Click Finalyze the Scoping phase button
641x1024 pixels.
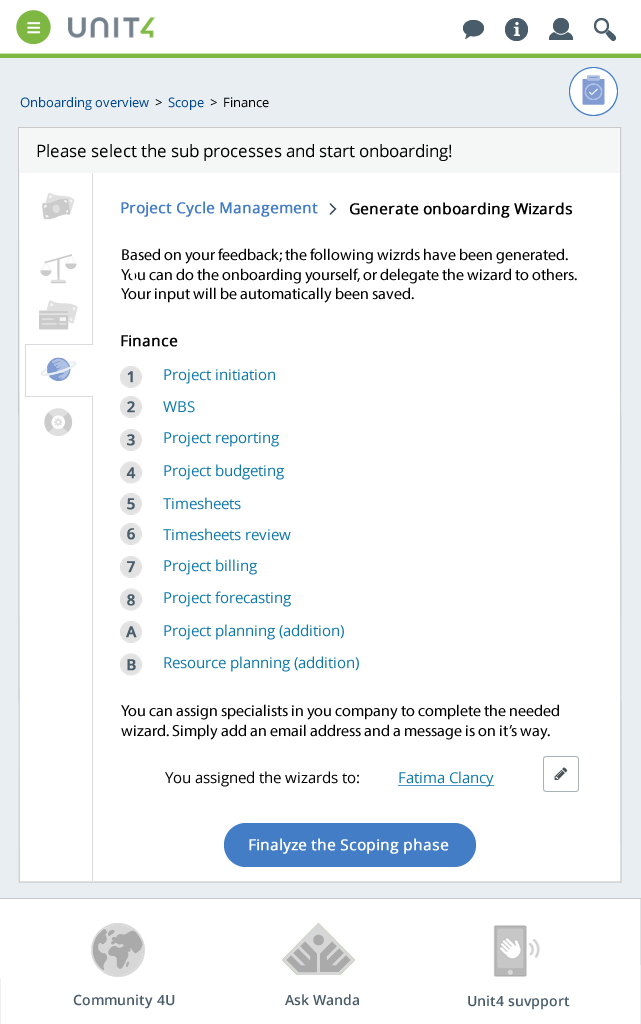(350, 845)
